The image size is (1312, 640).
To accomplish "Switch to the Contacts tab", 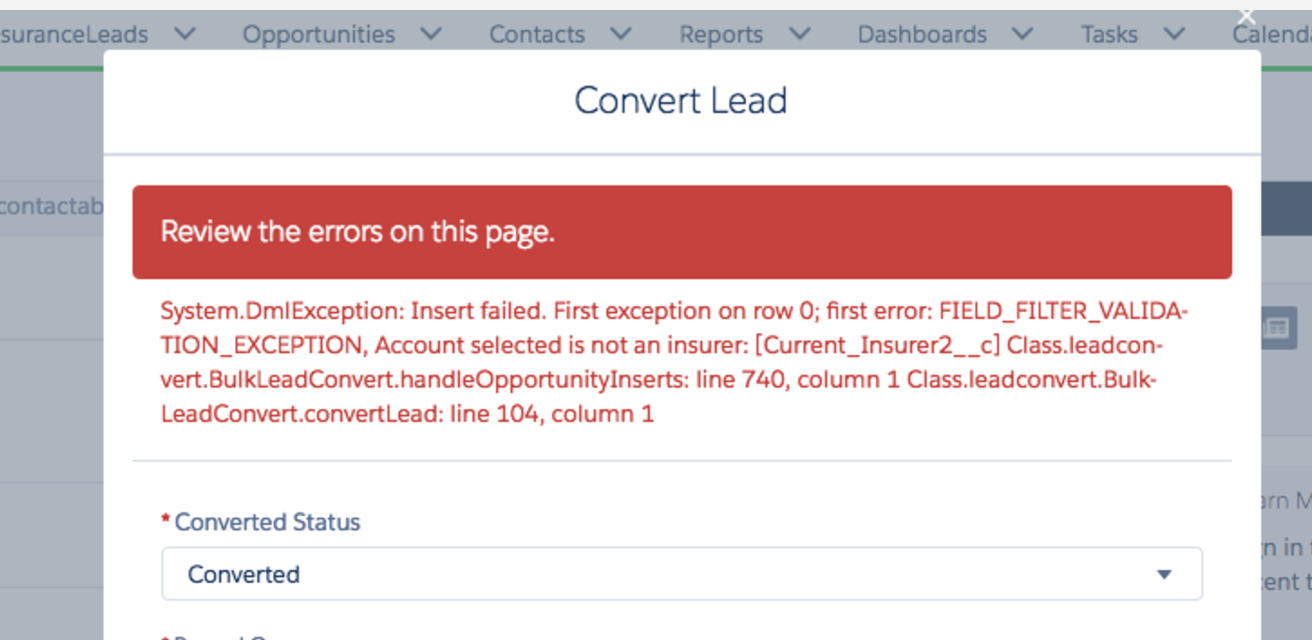I will (536, 34).
